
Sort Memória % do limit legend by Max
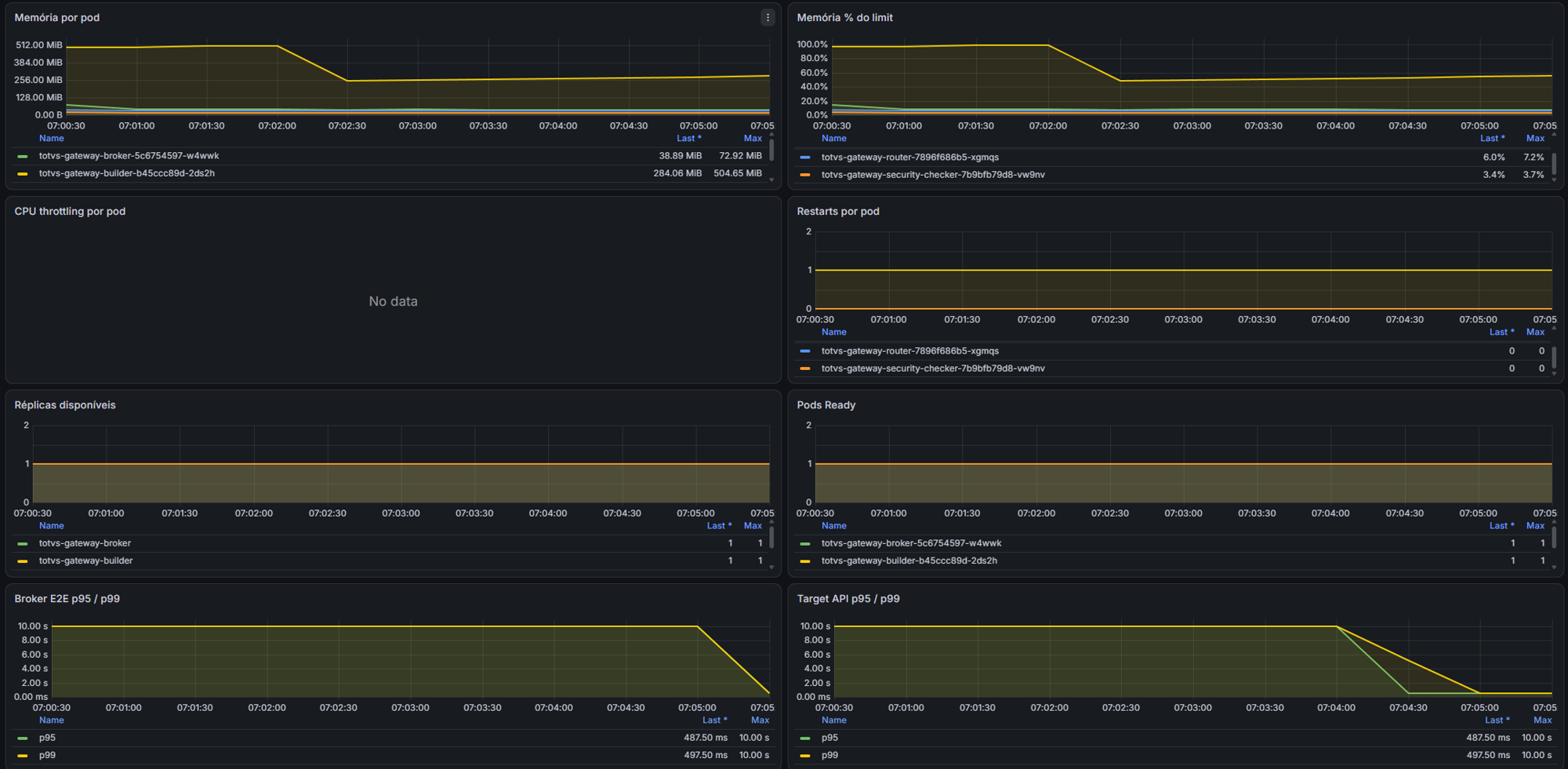pos(1535,138)
